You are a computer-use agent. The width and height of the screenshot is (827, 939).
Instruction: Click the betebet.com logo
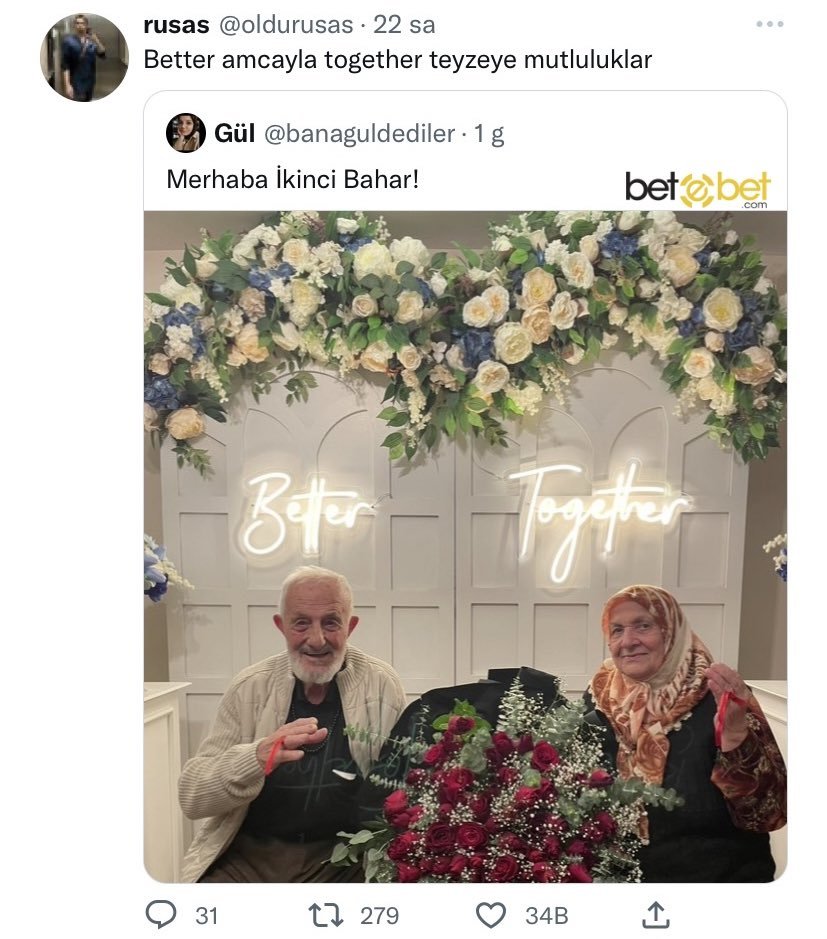tap(698, 189)
